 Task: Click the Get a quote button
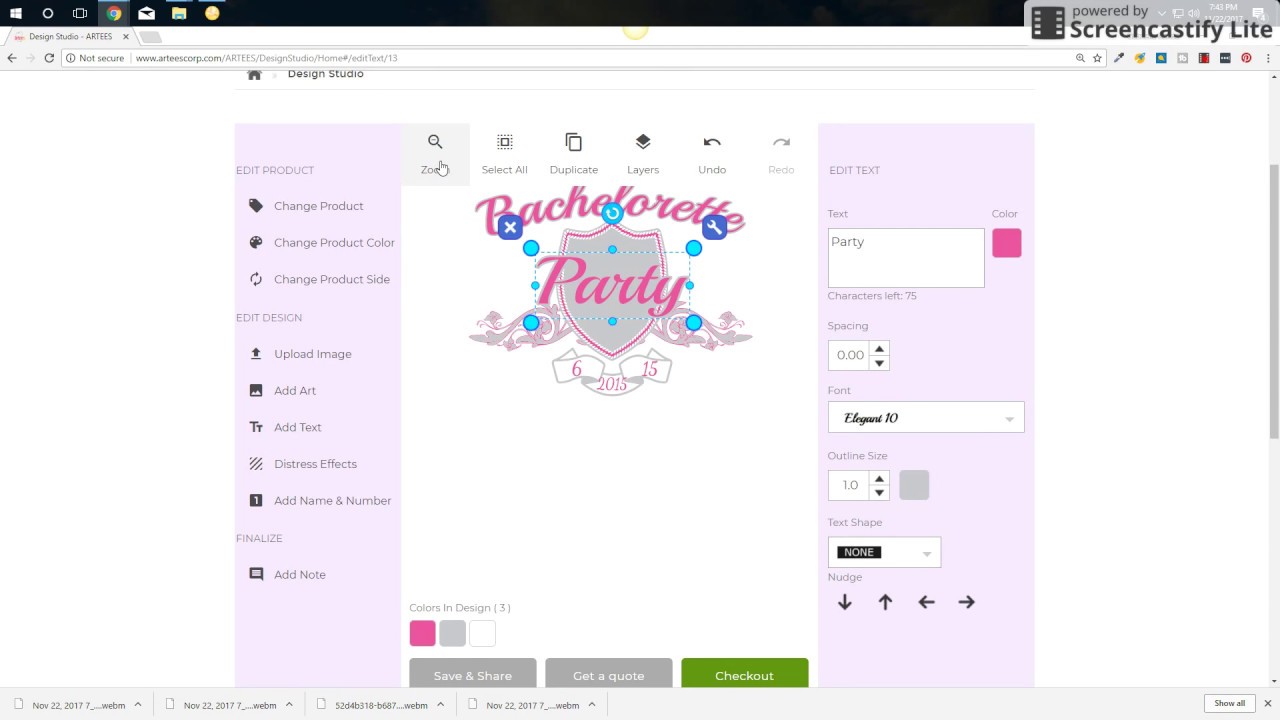[x=609, y=675]
